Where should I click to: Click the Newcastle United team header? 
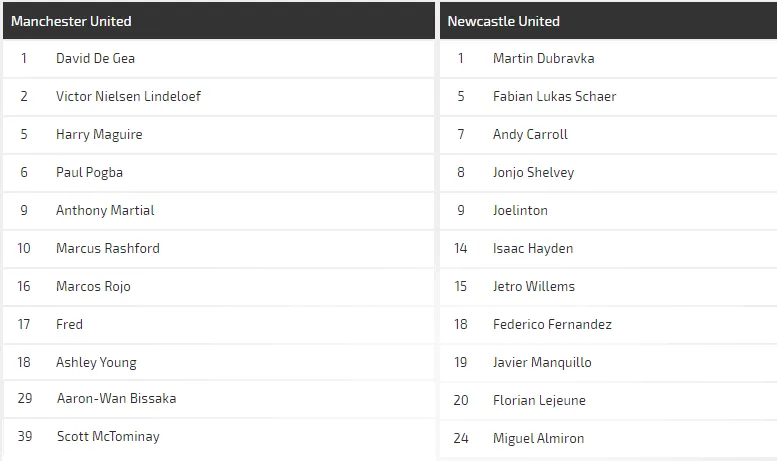503,21
